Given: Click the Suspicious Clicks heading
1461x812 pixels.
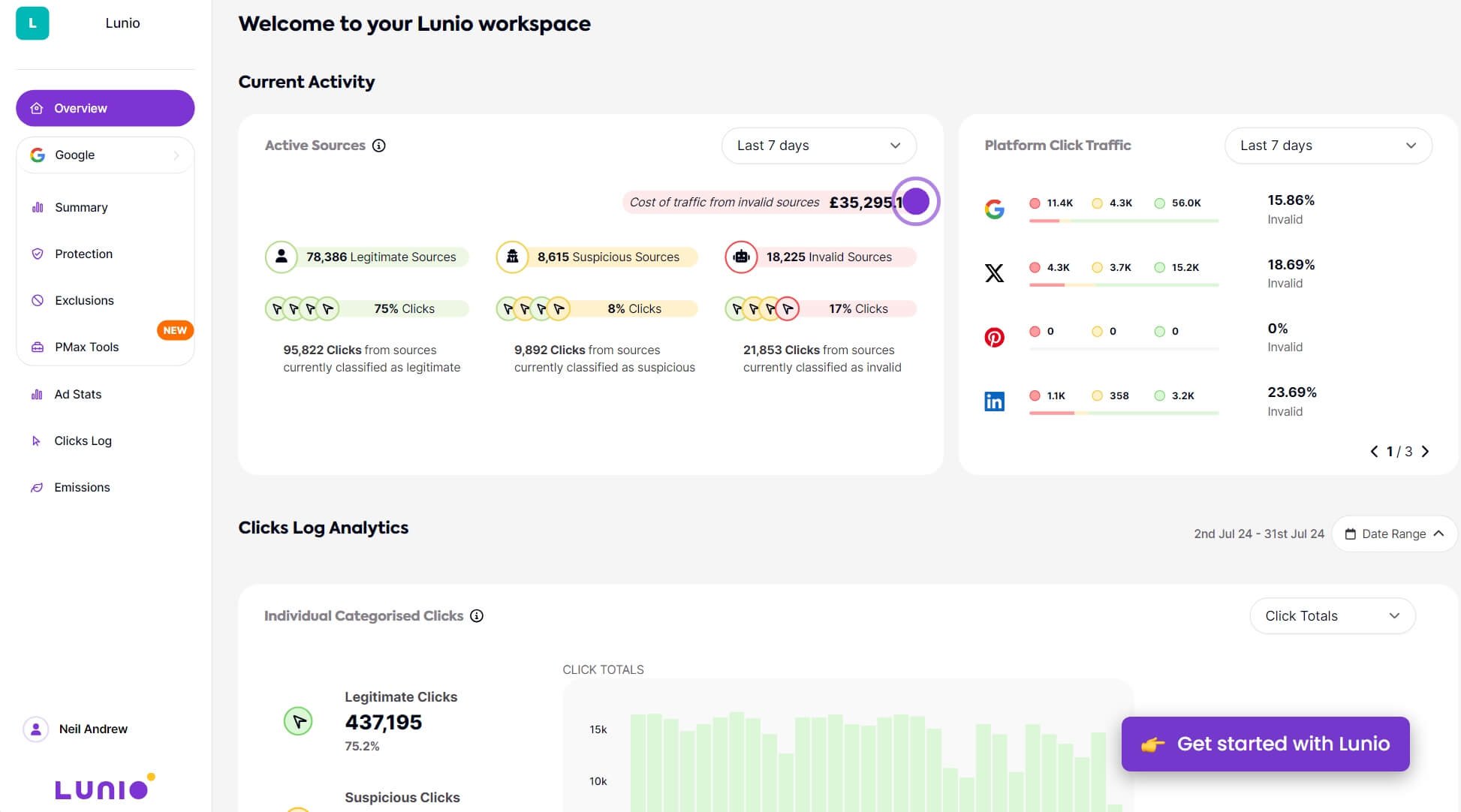Looking at the screenshot, I should [x=402, y=797].
